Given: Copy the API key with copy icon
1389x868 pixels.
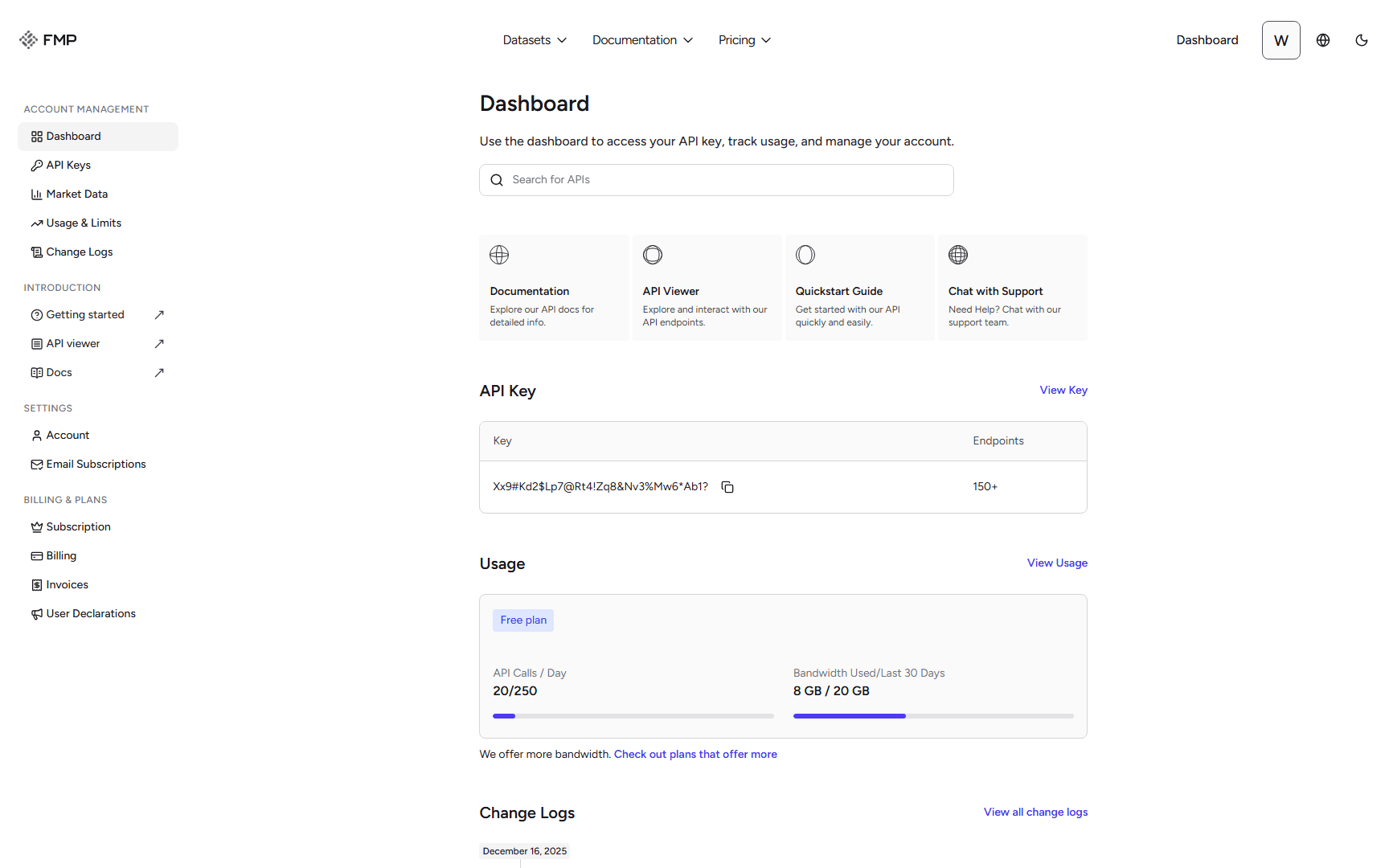Looking at the screenshot, I should tap(727, 487).
